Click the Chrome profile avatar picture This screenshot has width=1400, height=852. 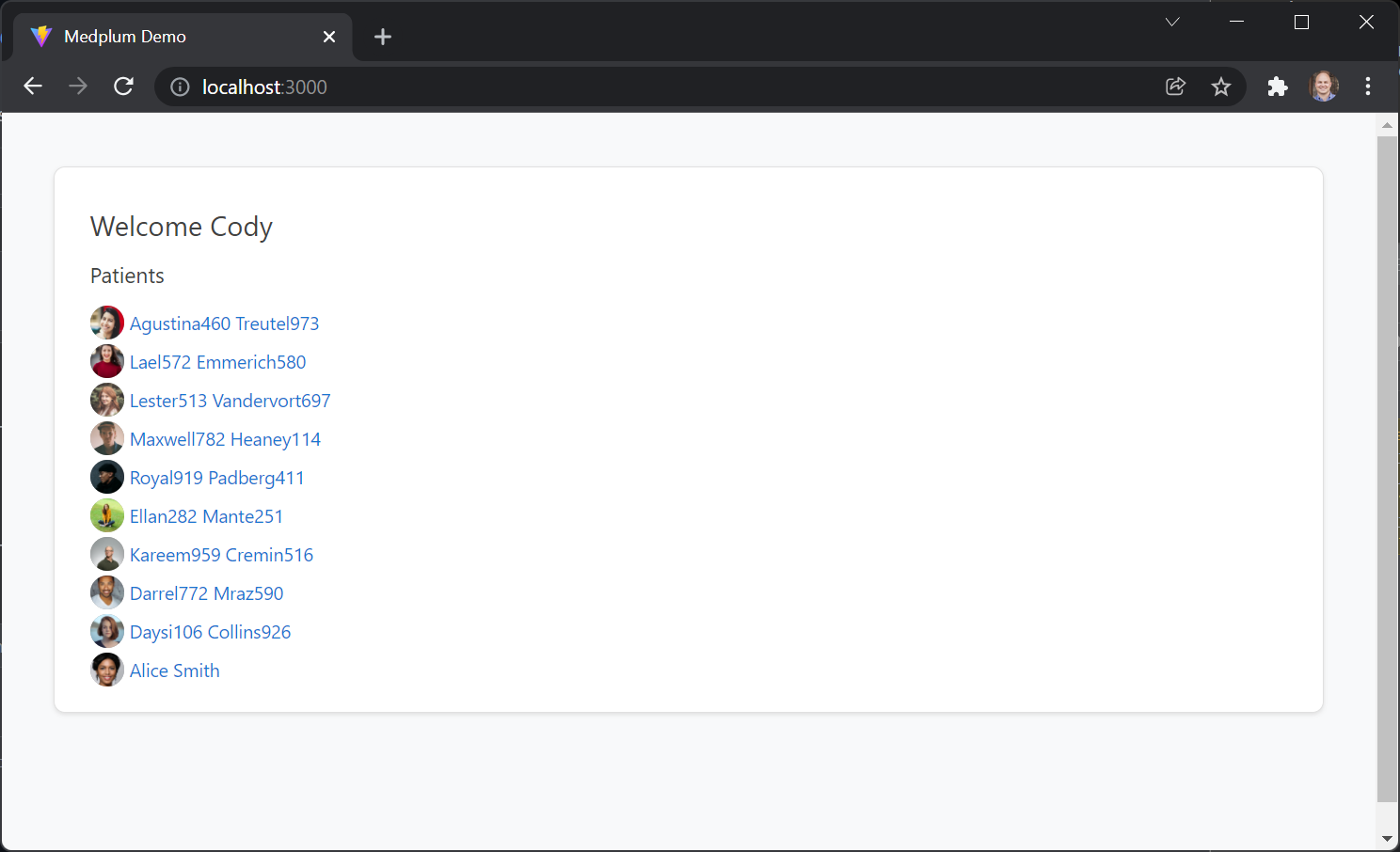click(1324, 86)
